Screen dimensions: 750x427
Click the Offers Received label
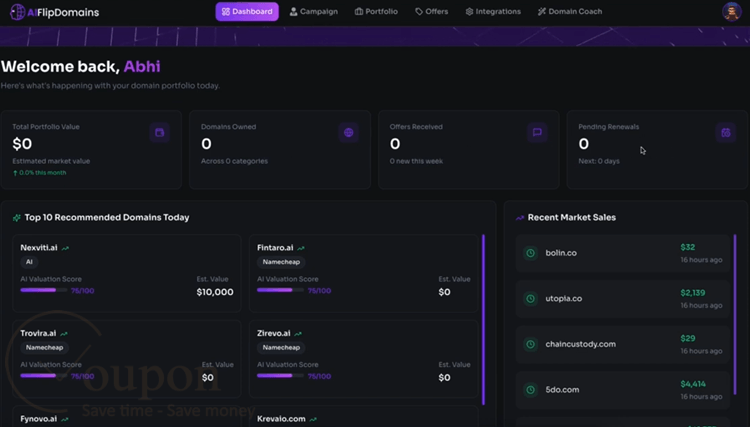point(416,127)
